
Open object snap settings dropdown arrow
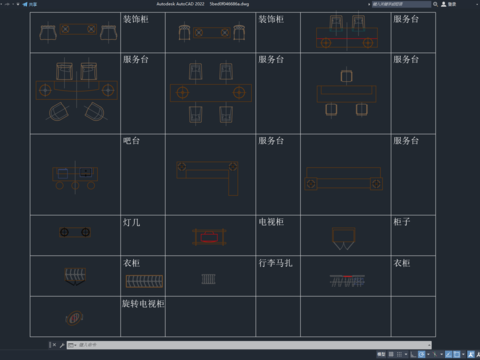pyautogui.click(x=463, y=354)
